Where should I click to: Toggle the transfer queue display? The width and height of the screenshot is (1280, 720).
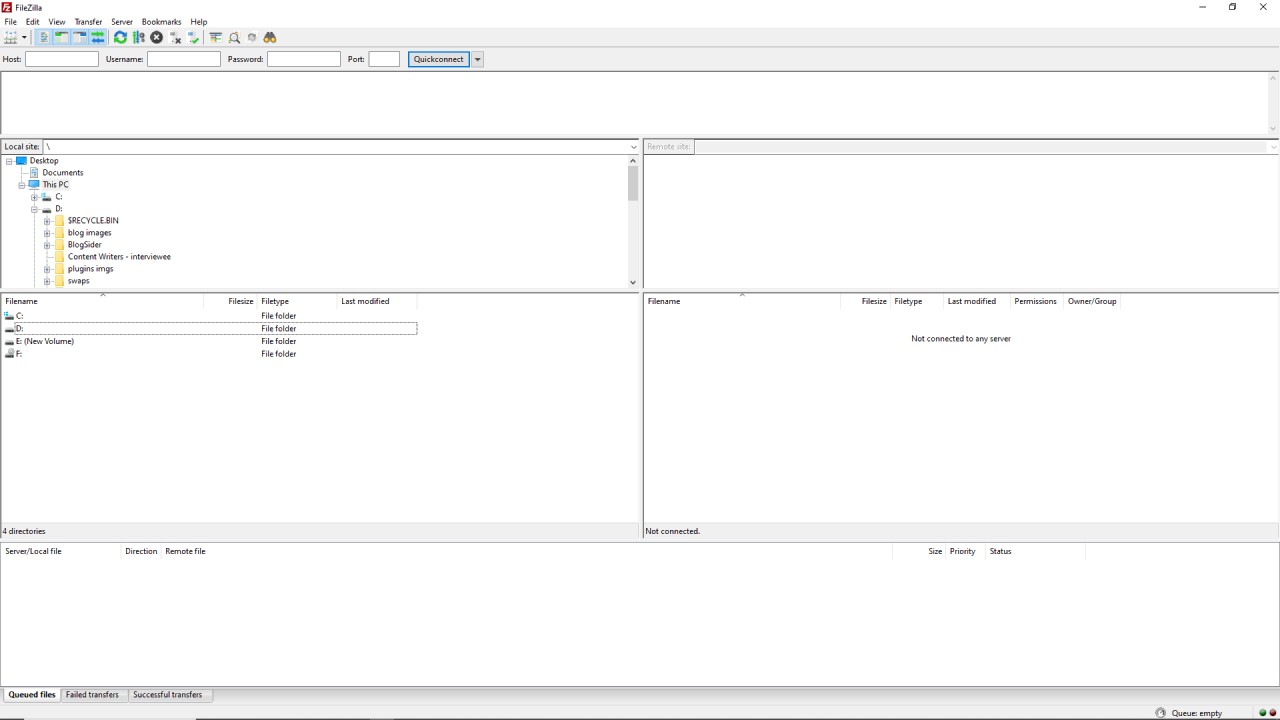coord(98,37)
